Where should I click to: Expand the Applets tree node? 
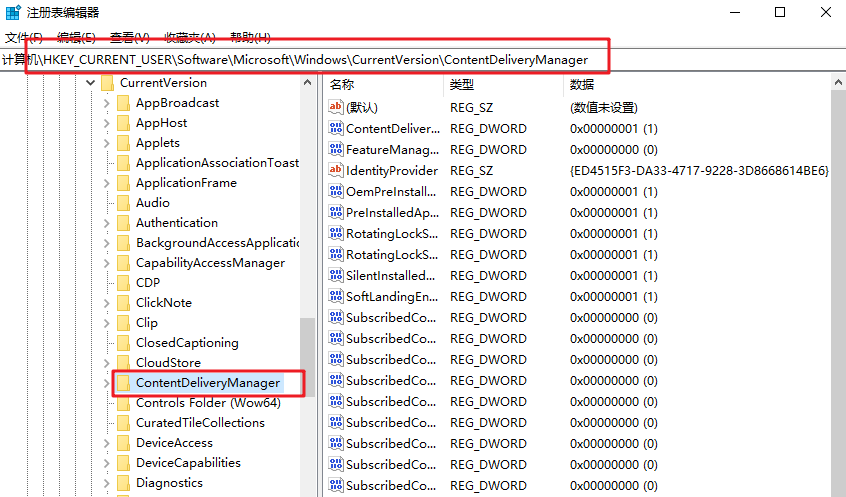pyautogui.click(x=106, y=143)
